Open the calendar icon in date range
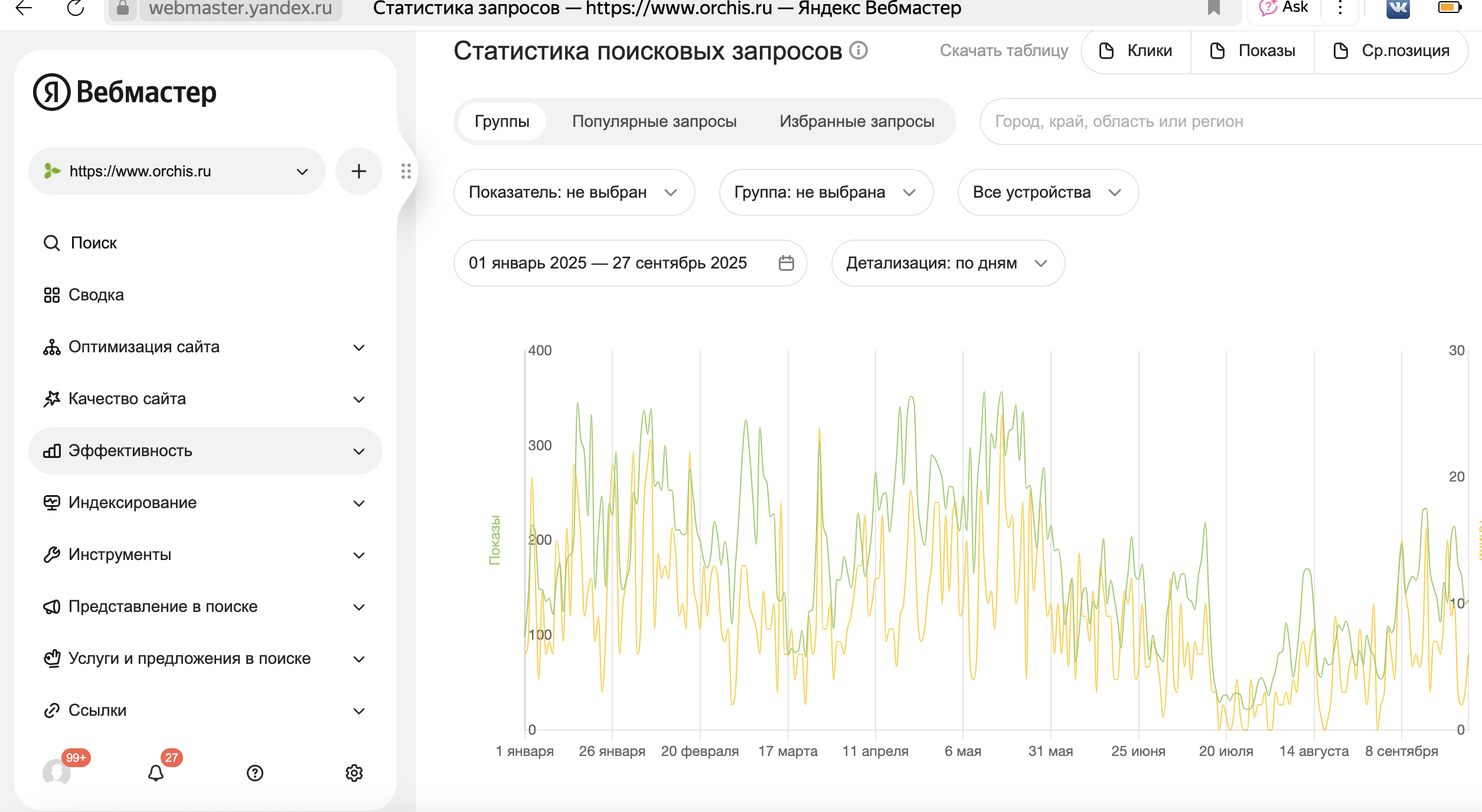The height and width of the screenshot is (812, 1482). (x=786, y=263)
